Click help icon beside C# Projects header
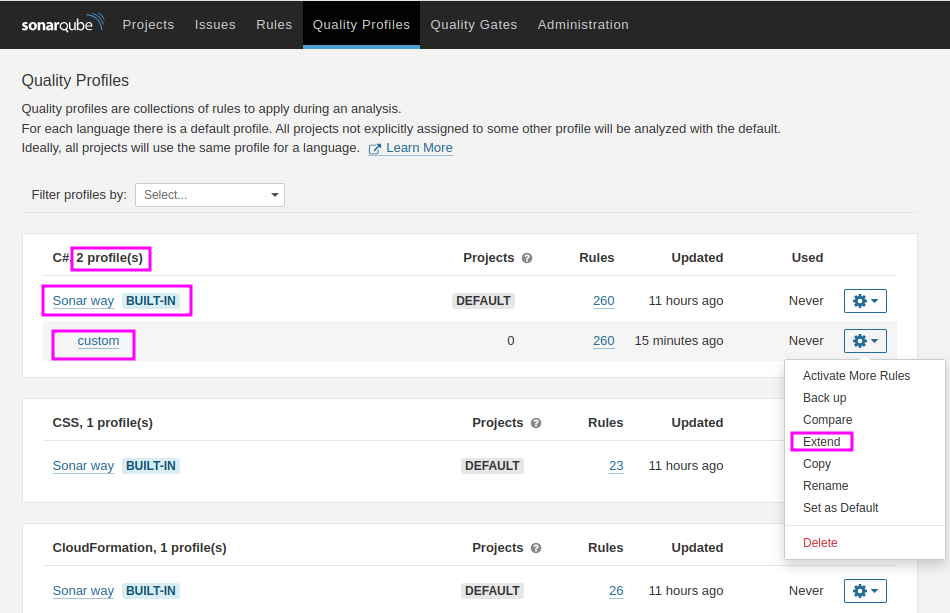Image resolution: width=950 pixels, height=613 pixels. [527, 258]
